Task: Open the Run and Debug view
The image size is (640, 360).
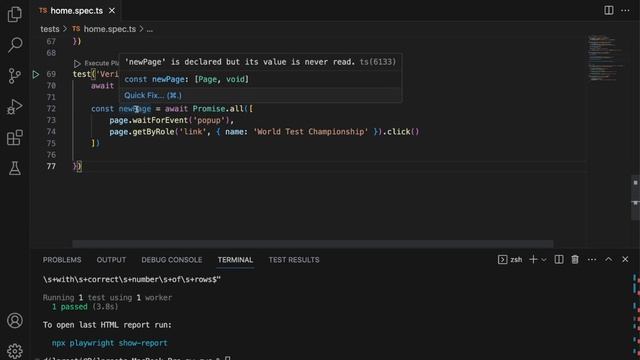Action: (x=15, y=107)
